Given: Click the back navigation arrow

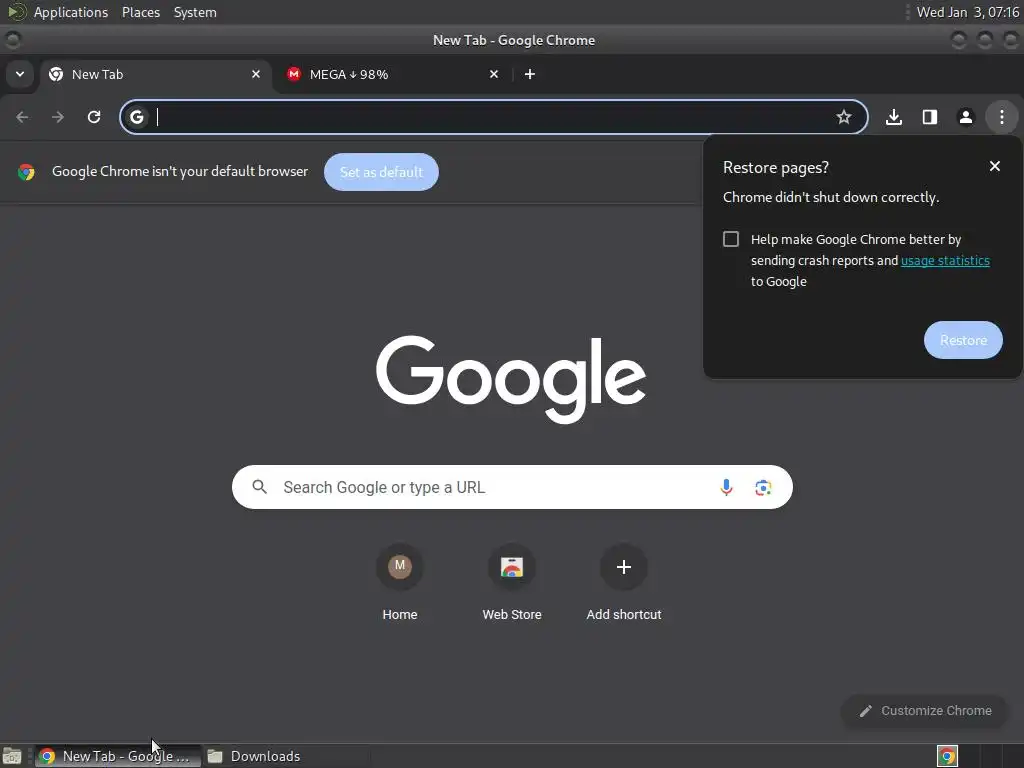Looking at the screenshot, I should (22, 117).
